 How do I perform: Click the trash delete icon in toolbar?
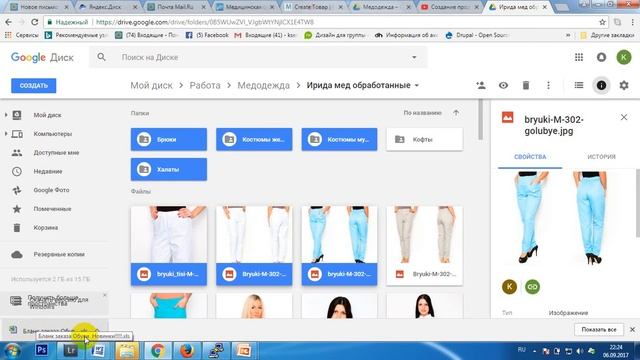tap(526, 85)
